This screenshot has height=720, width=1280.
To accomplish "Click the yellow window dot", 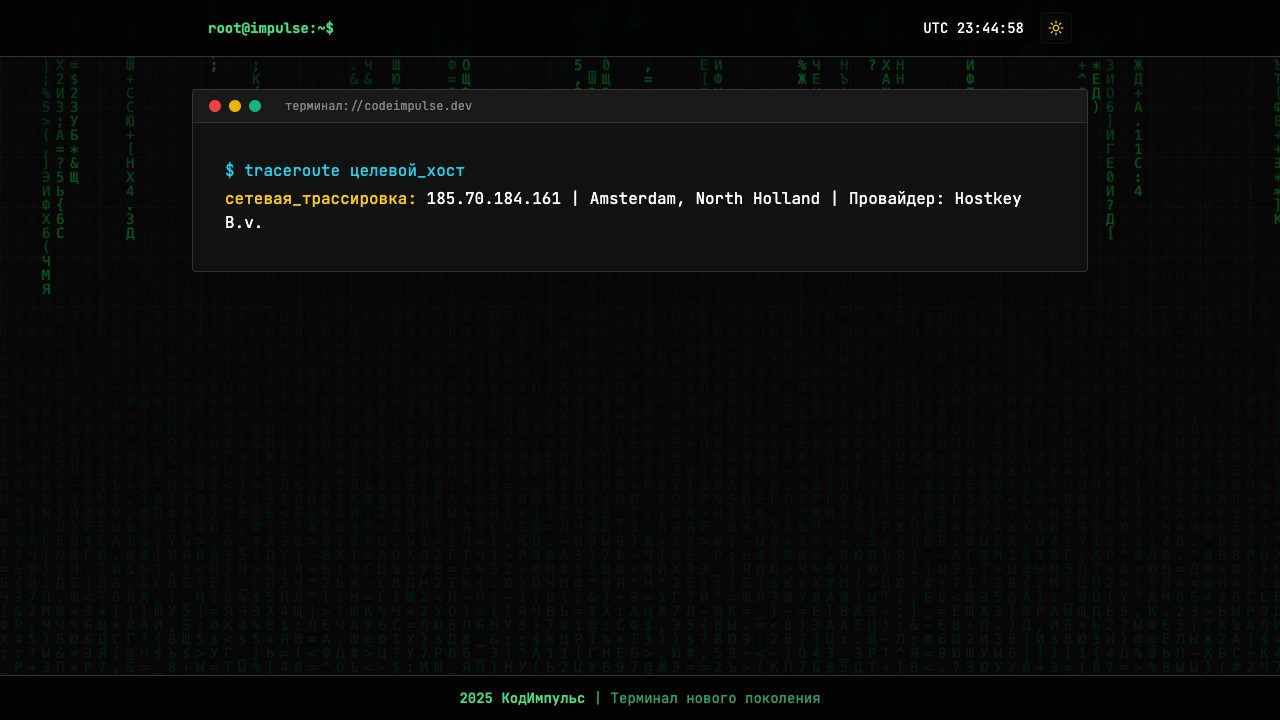I will tap(235, 106).
